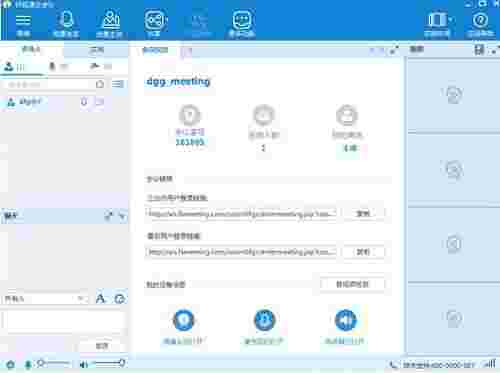Click the phone support hotline icon in the status bar
Image resolution: width=500 pixels, height=373 pixels.
pos(393,365)
